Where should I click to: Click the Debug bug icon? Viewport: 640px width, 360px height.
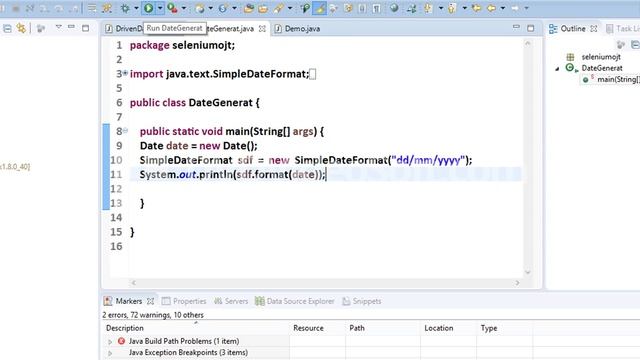coord(125,8)
